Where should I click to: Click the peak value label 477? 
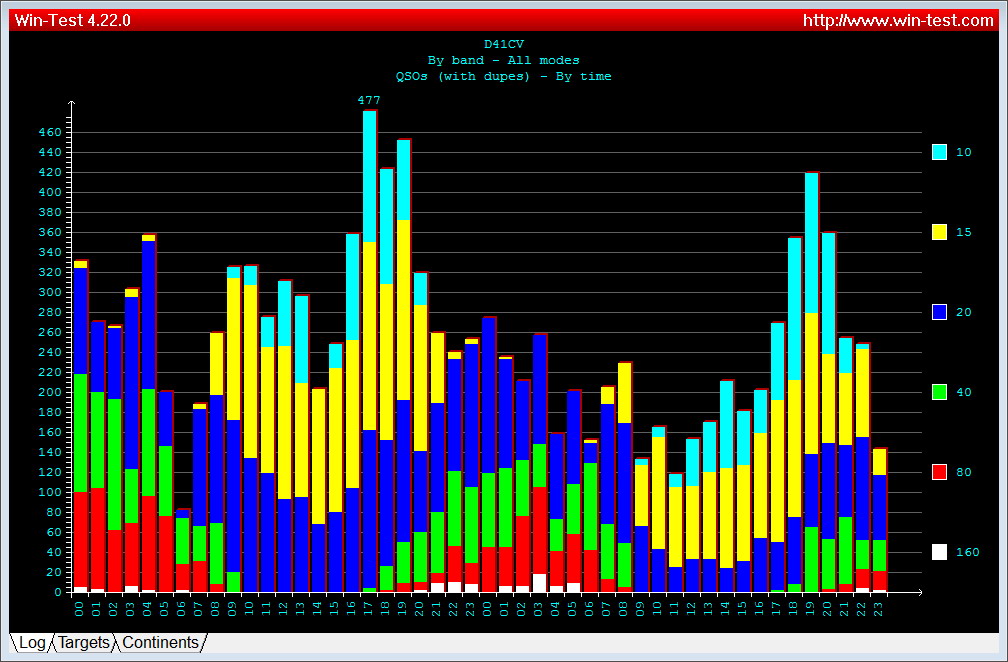[369, 100]
